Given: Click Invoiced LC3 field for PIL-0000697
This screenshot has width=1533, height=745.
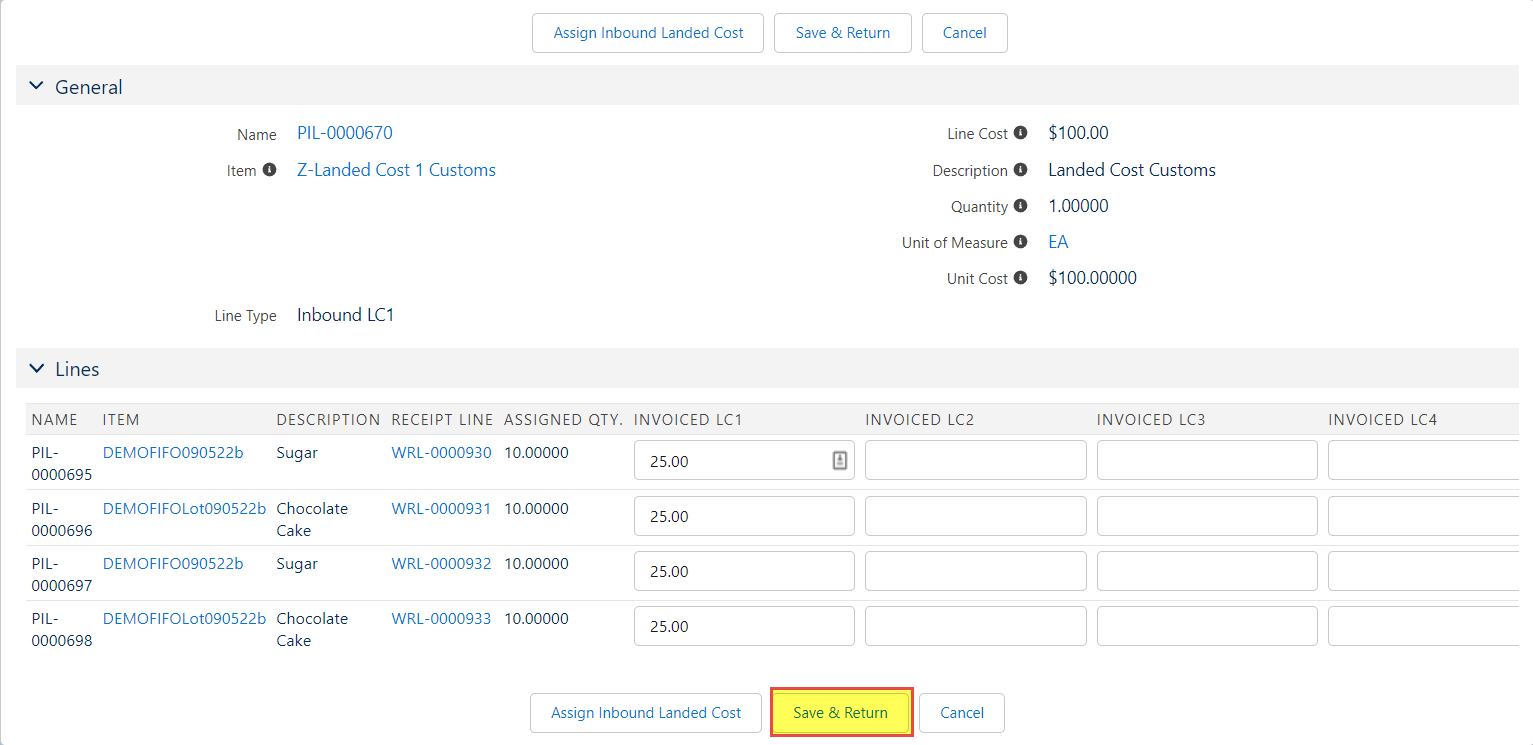Looking at the screenshot, I should click(1207, 571).
